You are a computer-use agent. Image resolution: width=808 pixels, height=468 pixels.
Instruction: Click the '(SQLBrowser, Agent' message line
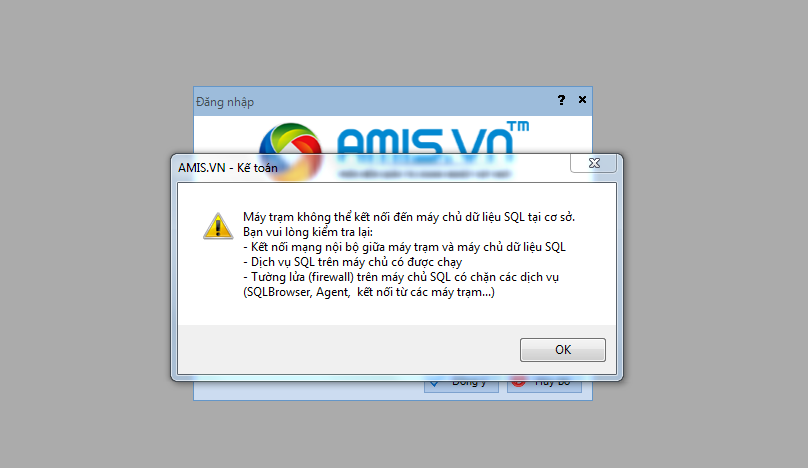(x=369, y=292)
